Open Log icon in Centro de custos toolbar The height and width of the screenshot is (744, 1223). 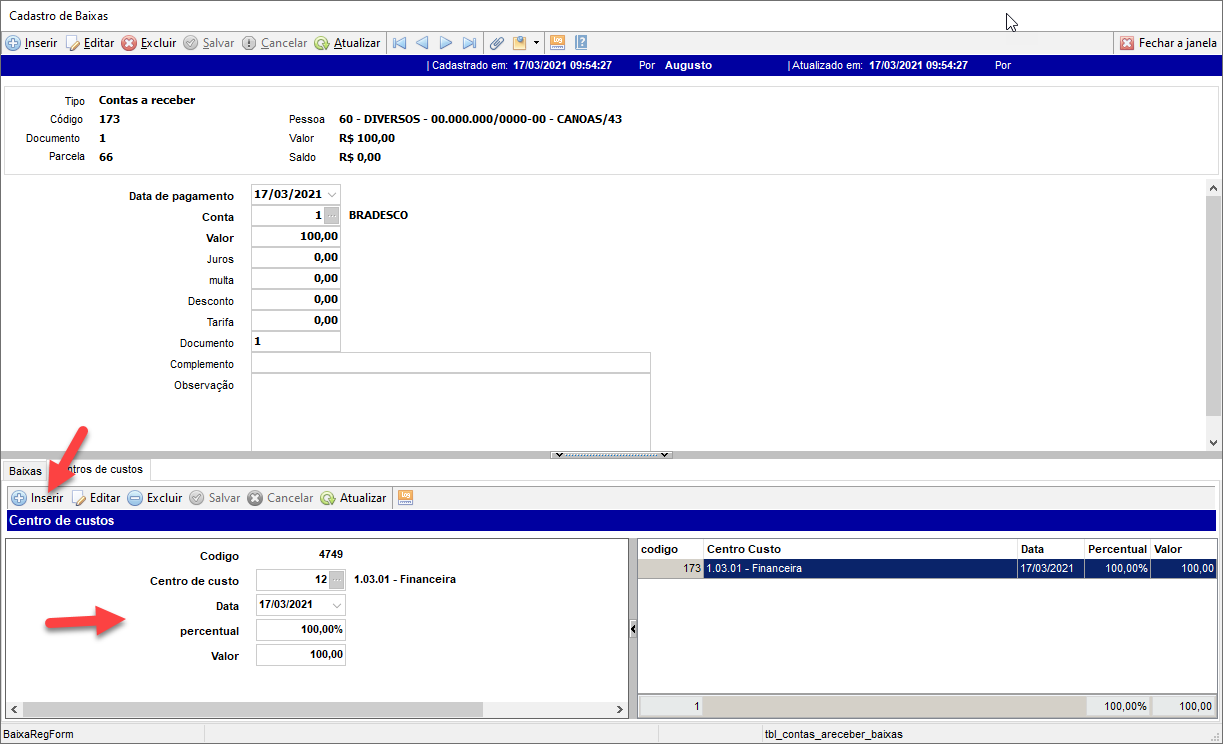click(x=405, y=497)
